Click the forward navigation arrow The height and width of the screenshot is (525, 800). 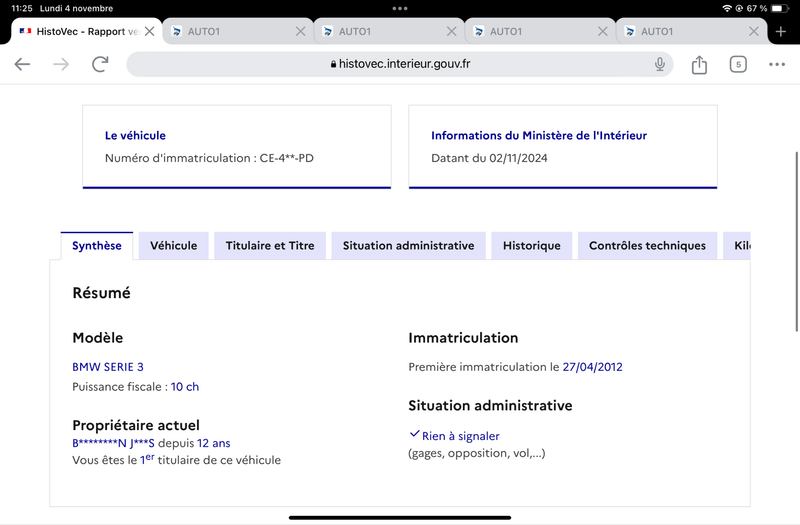(61, 64)
